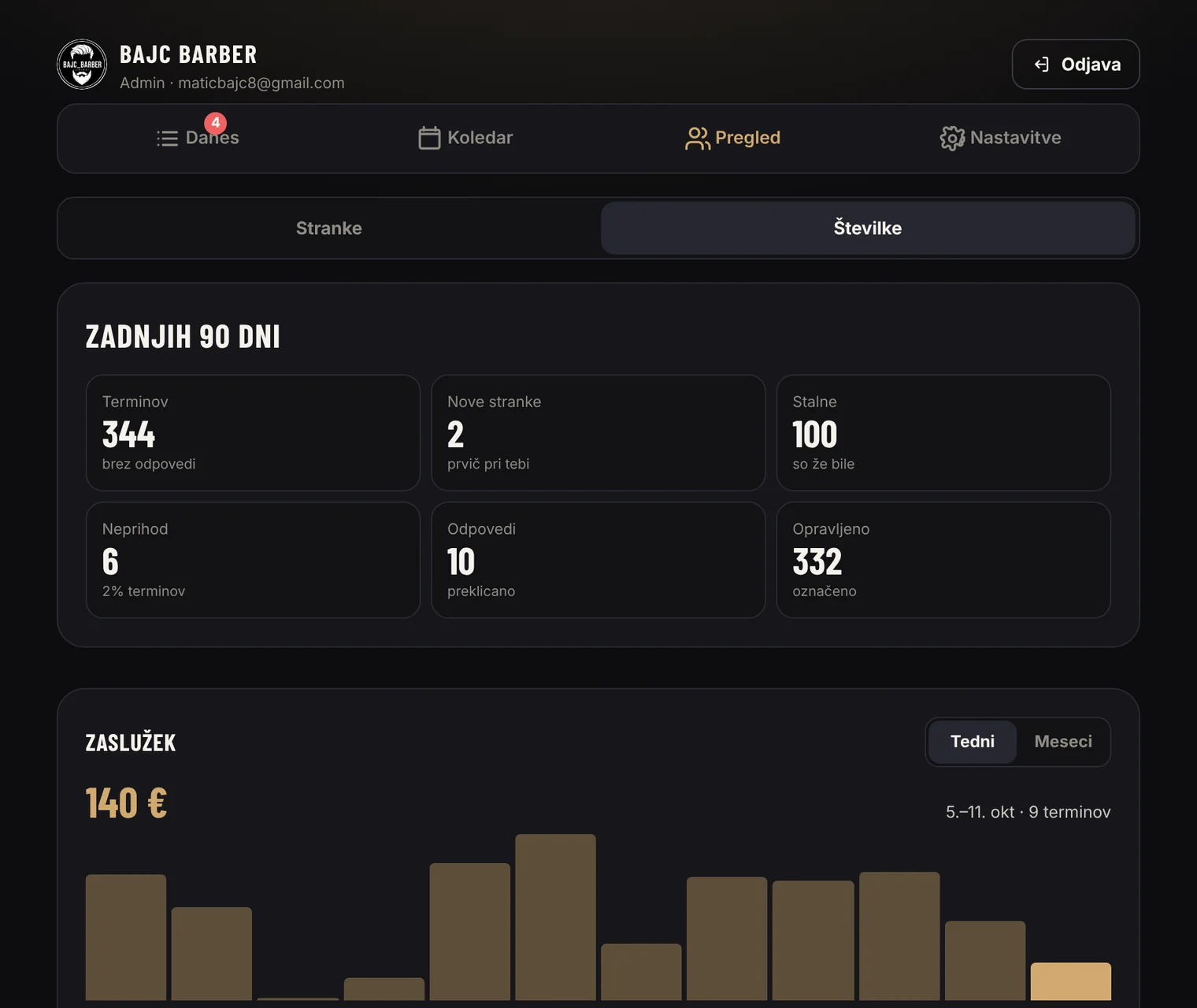Switch to the Meseci earnings view
The height and width of the screenshot is (1008, 1197).
click(x=1063, y=742)
